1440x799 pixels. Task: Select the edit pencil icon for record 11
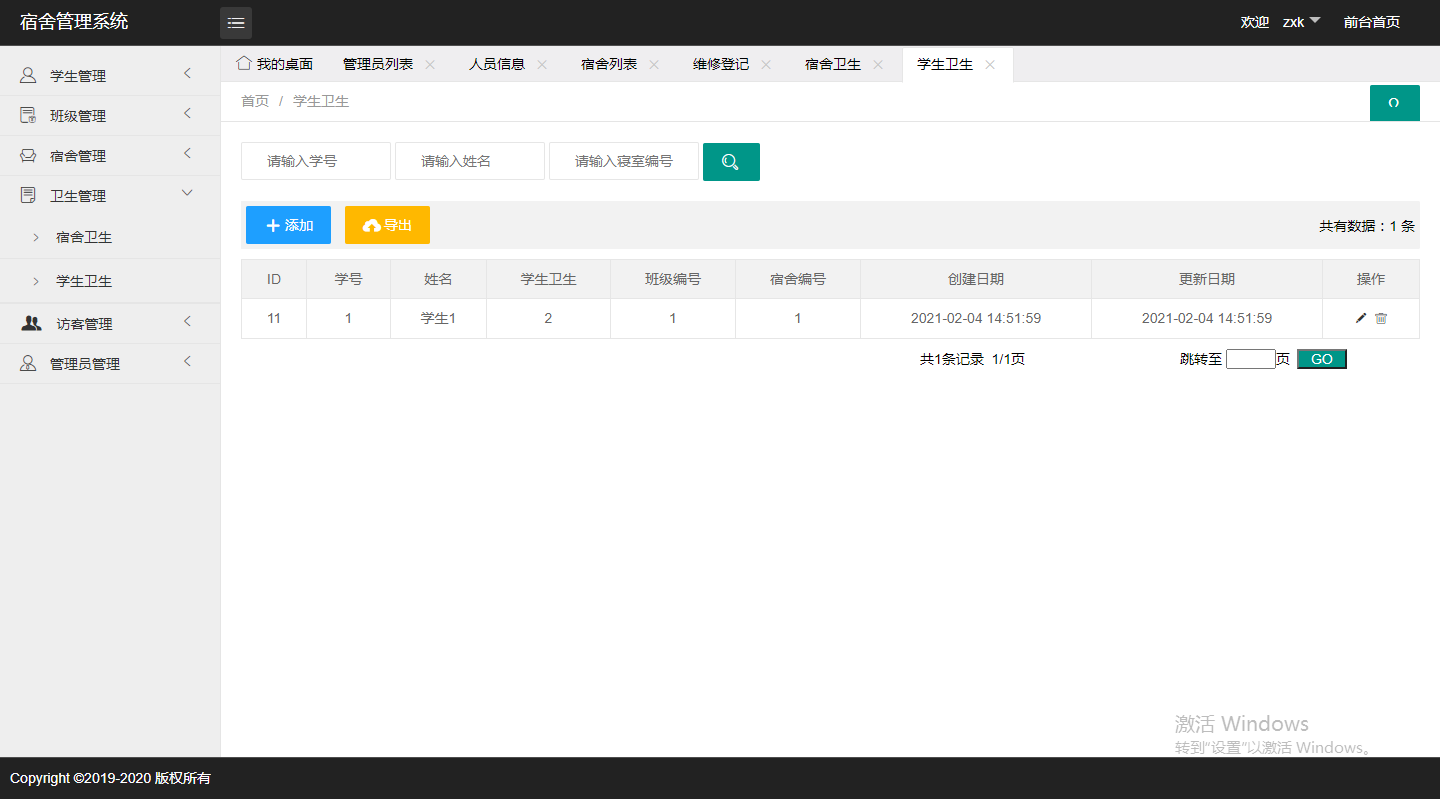point(1360,318)
